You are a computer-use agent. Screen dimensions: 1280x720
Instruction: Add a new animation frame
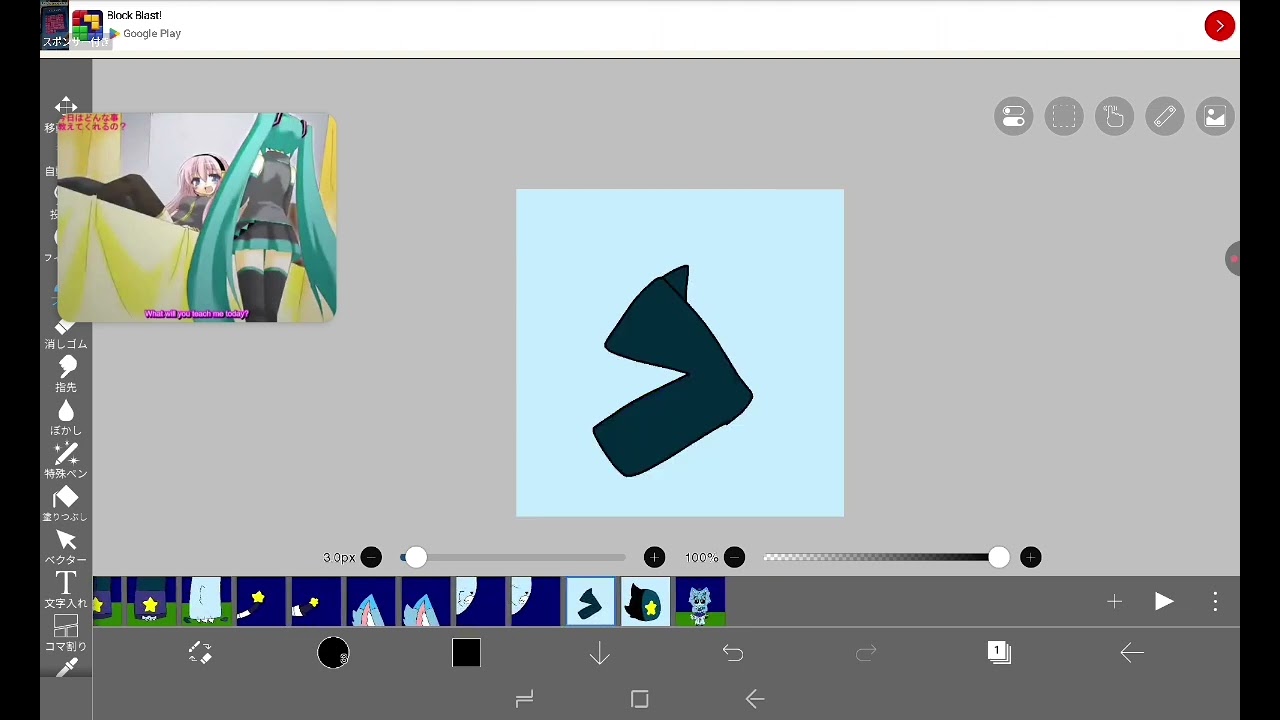(1114, 601)
